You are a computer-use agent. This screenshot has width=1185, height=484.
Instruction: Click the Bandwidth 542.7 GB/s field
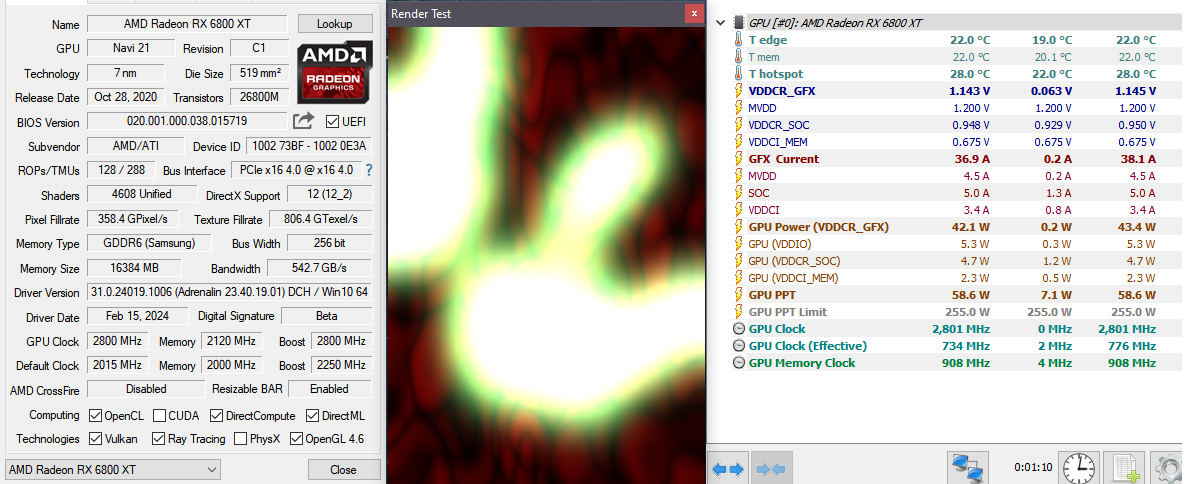tap(319, 268)
